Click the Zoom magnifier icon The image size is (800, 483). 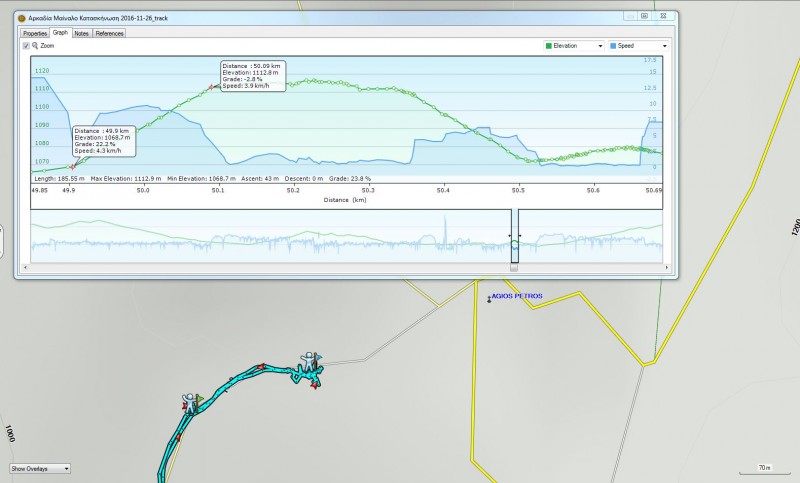tap(35, 45)
